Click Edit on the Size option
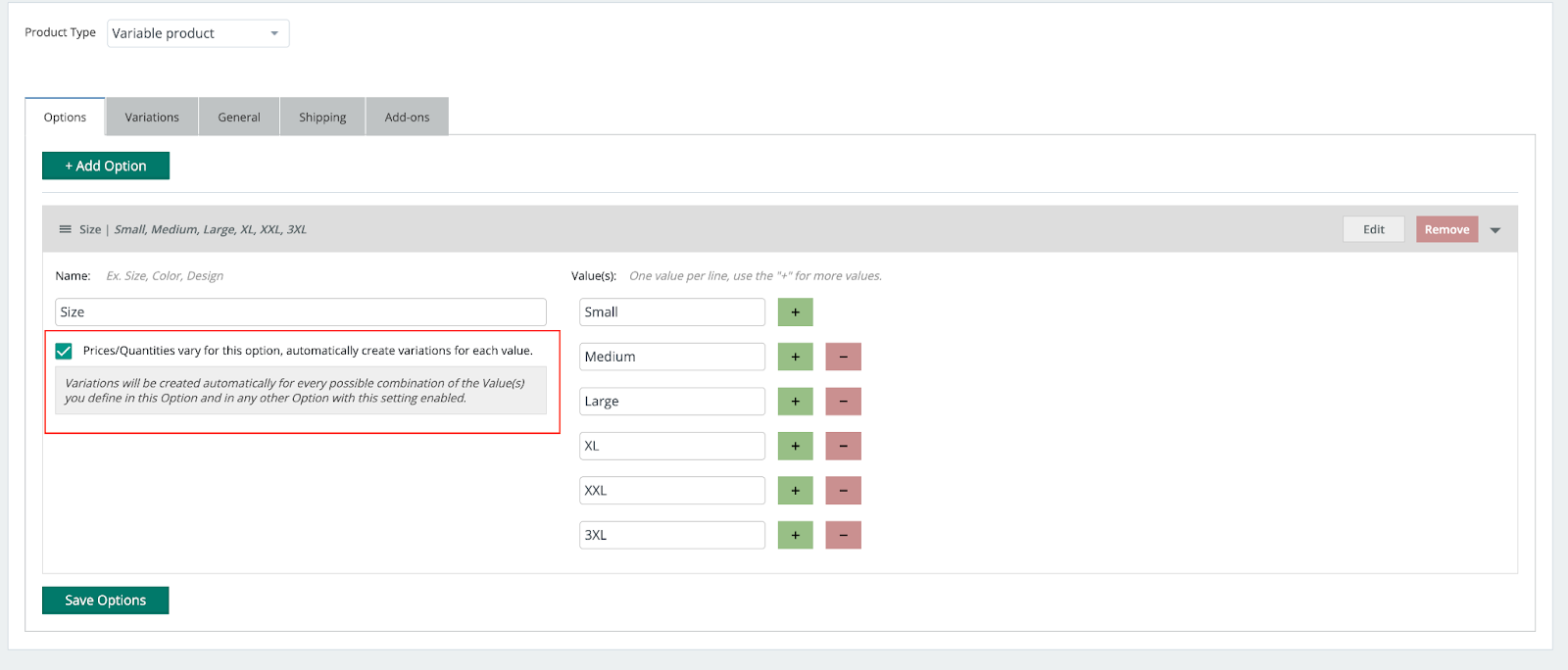 click(x=1373, y=229)
